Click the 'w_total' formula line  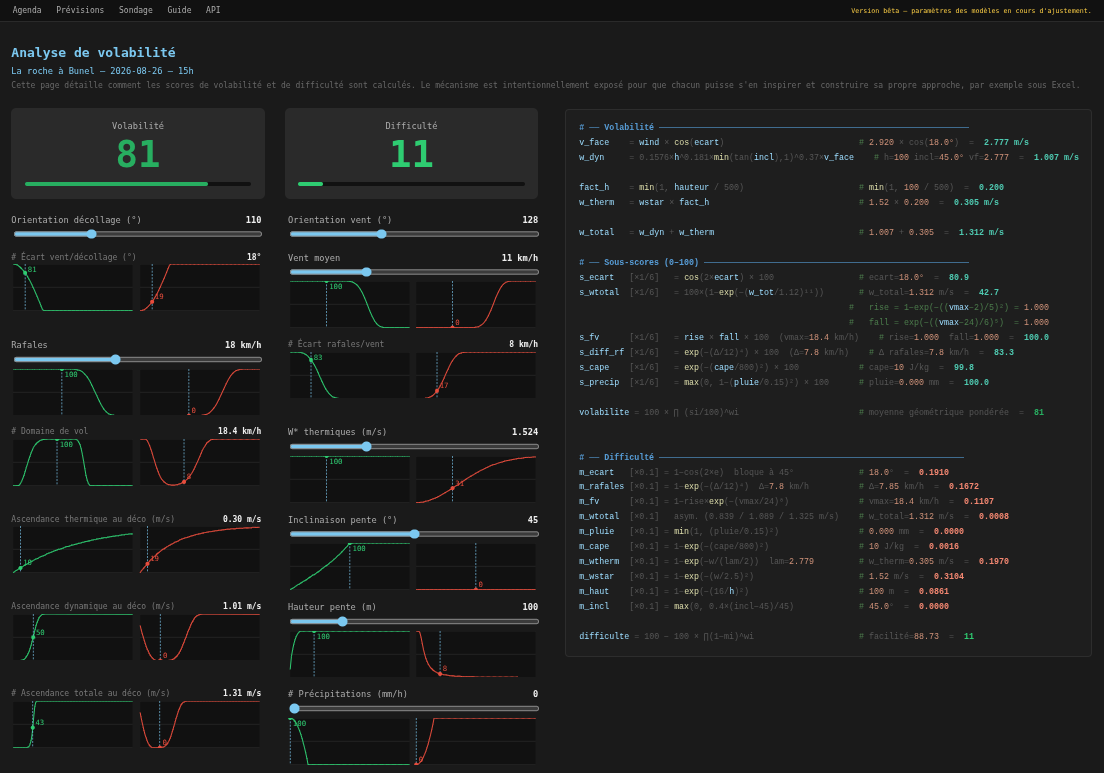point(791,232)
